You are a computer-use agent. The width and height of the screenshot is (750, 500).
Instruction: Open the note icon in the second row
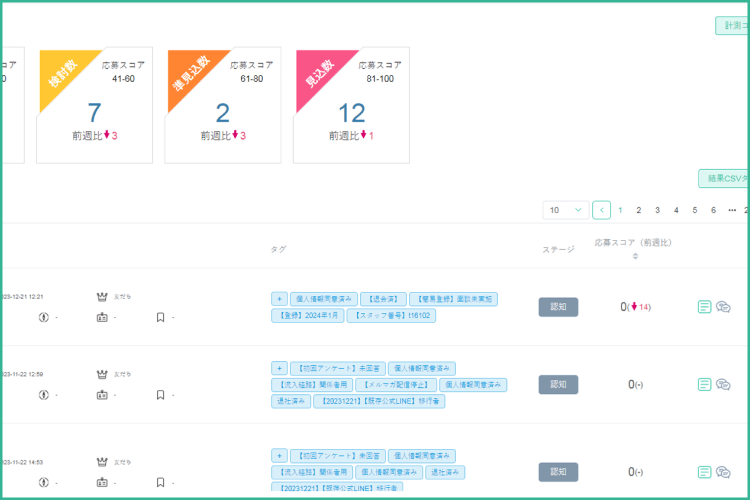click(x=704, y=384)
